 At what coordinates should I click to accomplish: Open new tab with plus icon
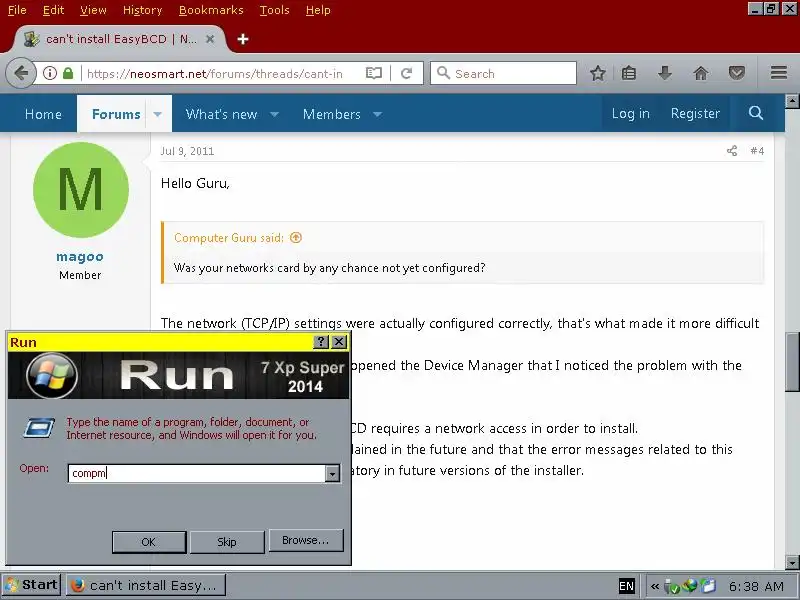coord(243,39)
